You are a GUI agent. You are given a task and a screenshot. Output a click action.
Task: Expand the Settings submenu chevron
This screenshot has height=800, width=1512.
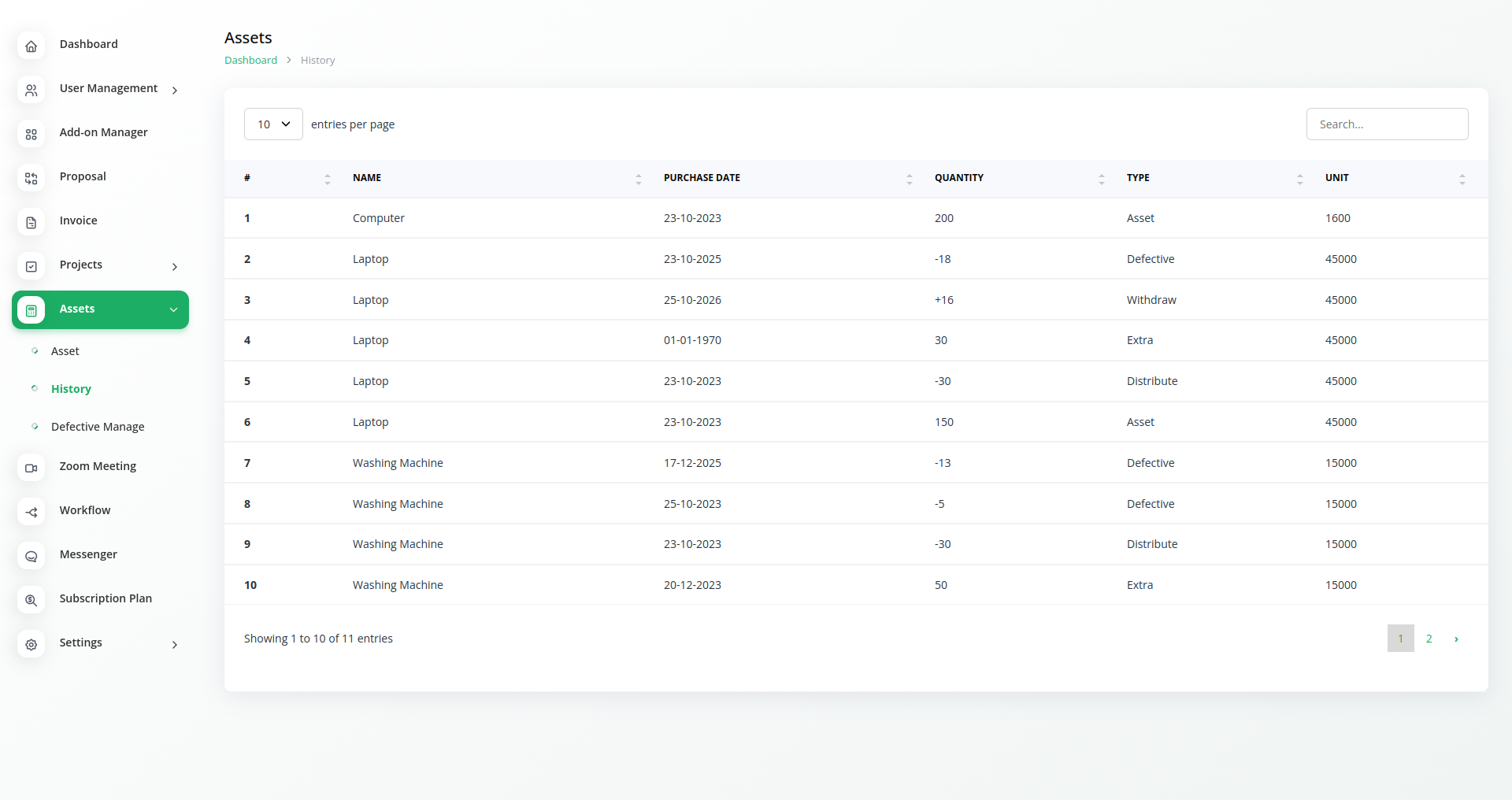[175, 645]
